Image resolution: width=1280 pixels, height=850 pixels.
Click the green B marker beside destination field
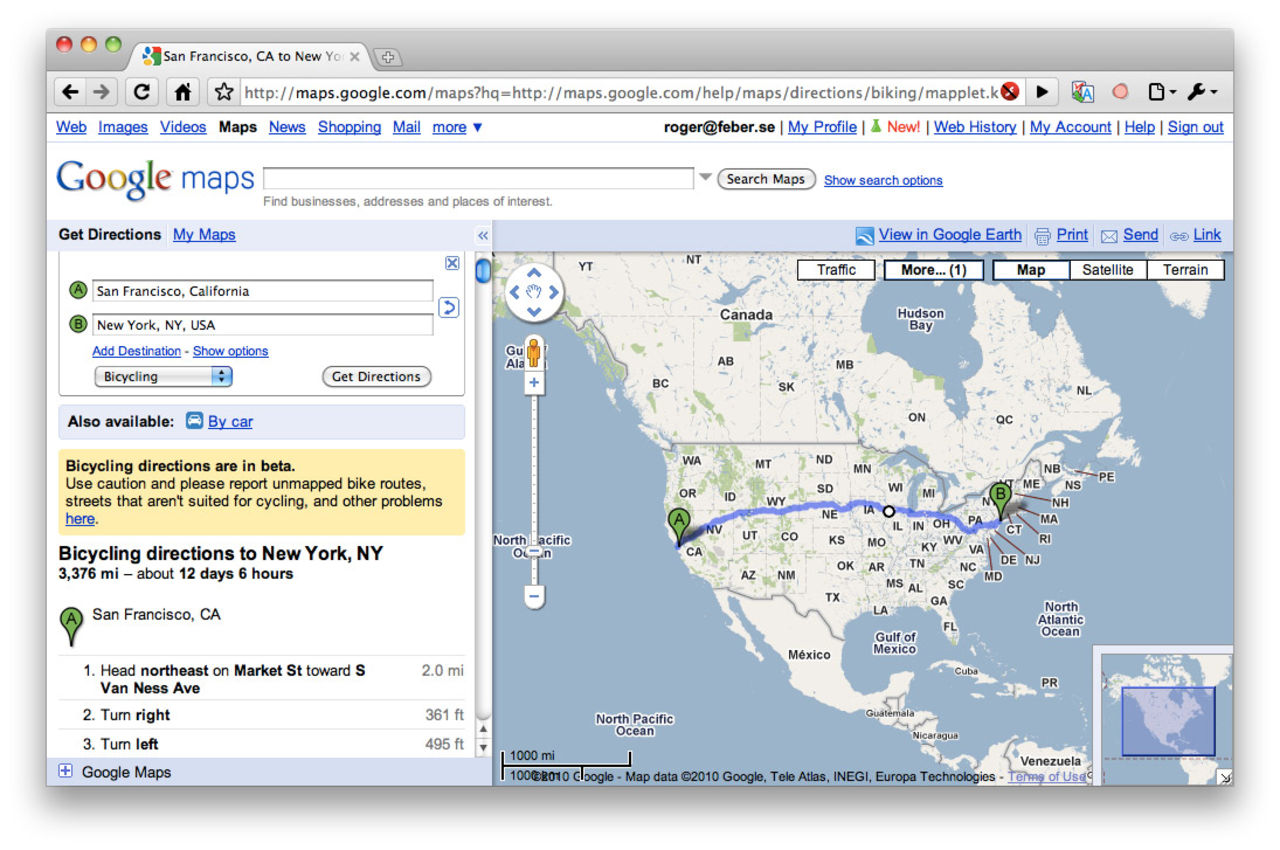pos(78,324)
